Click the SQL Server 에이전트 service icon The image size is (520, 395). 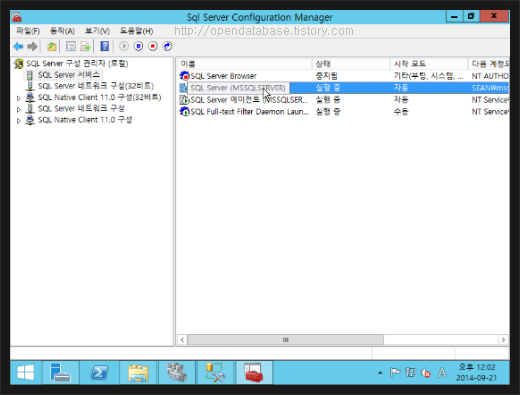(184, 100)
